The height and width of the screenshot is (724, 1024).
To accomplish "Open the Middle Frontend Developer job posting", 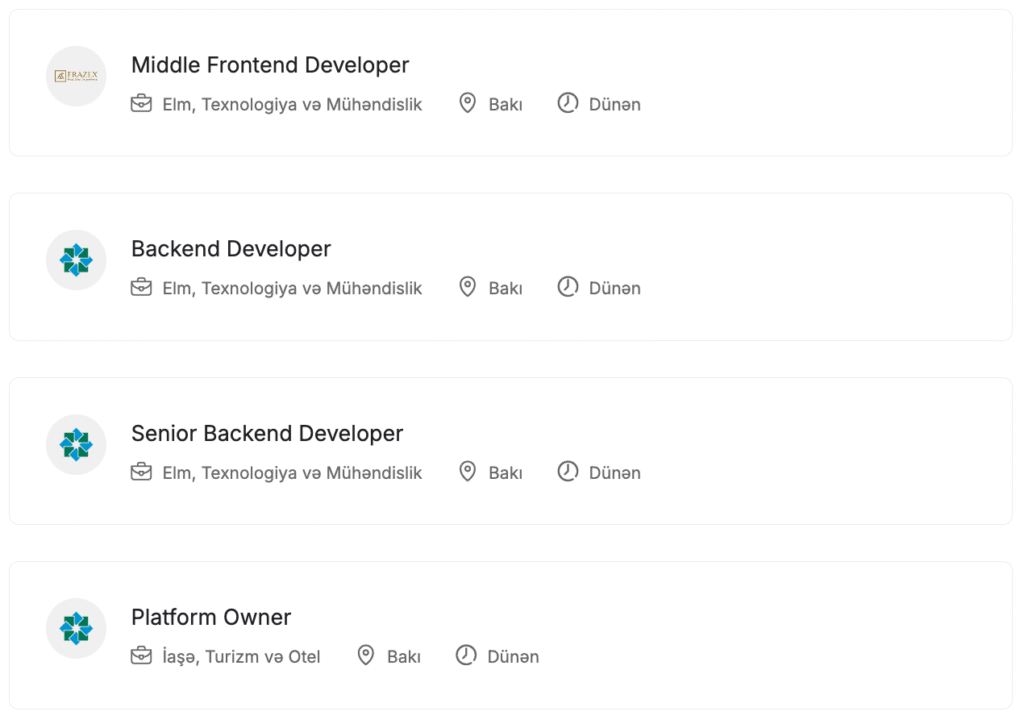I will coord(270,65).
